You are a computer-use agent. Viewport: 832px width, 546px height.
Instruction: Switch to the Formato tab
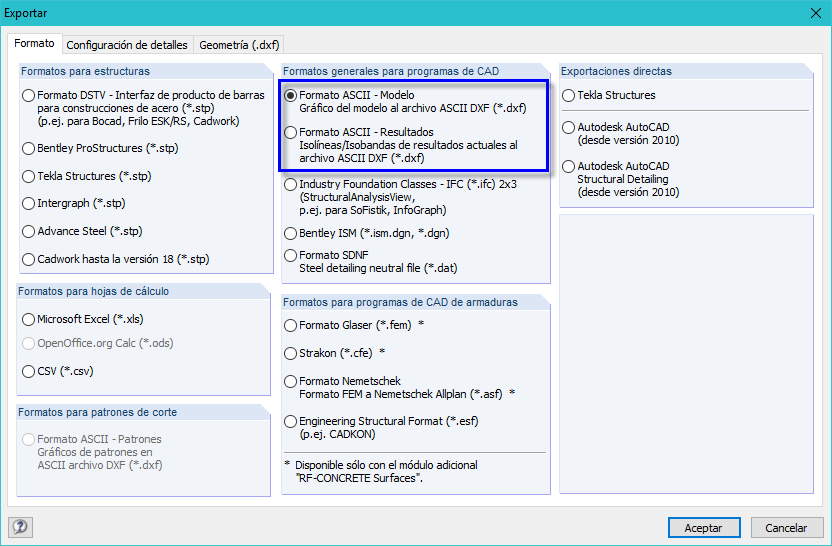[34, 44]
